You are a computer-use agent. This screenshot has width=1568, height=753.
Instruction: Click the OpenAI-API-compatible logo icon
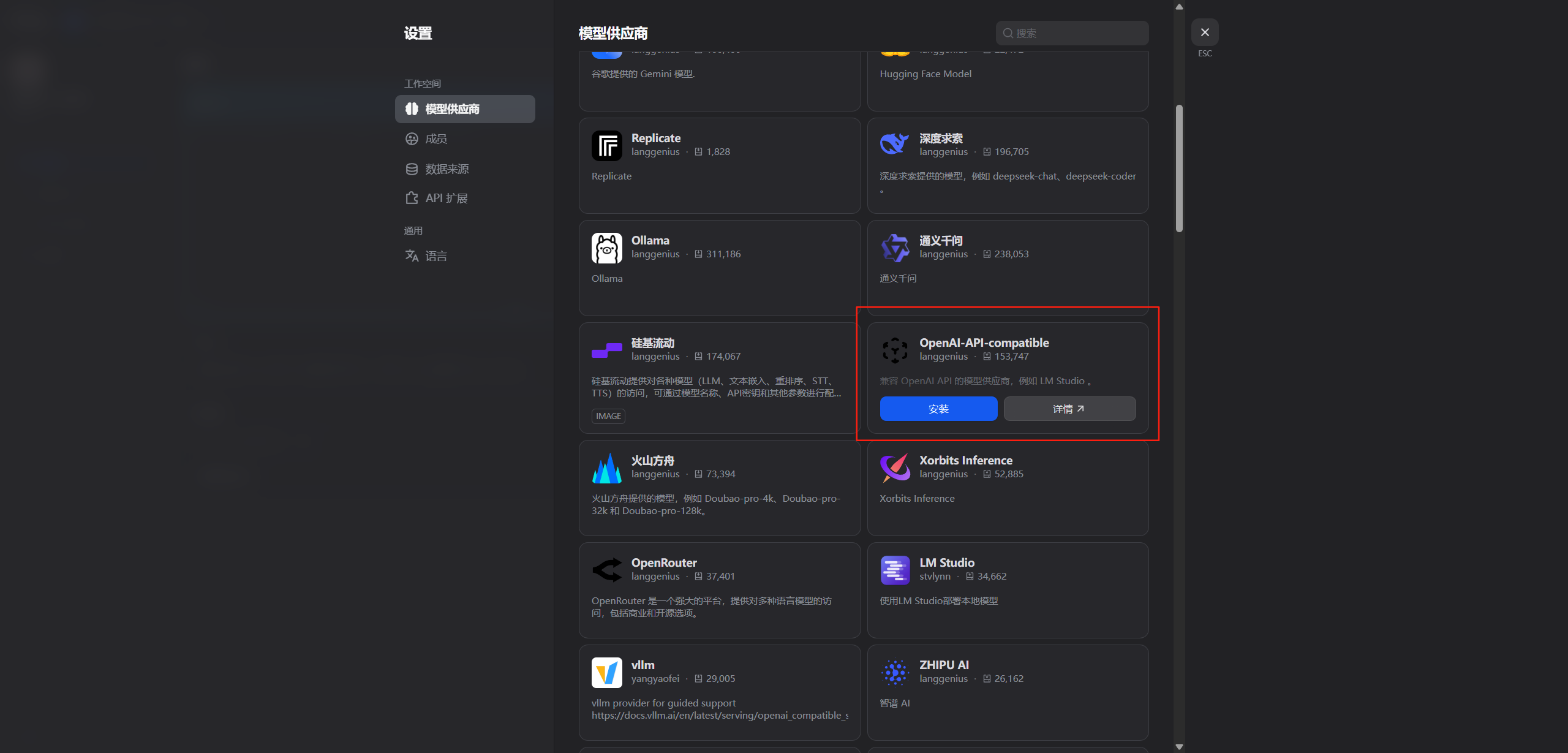[x=895, y=350]
